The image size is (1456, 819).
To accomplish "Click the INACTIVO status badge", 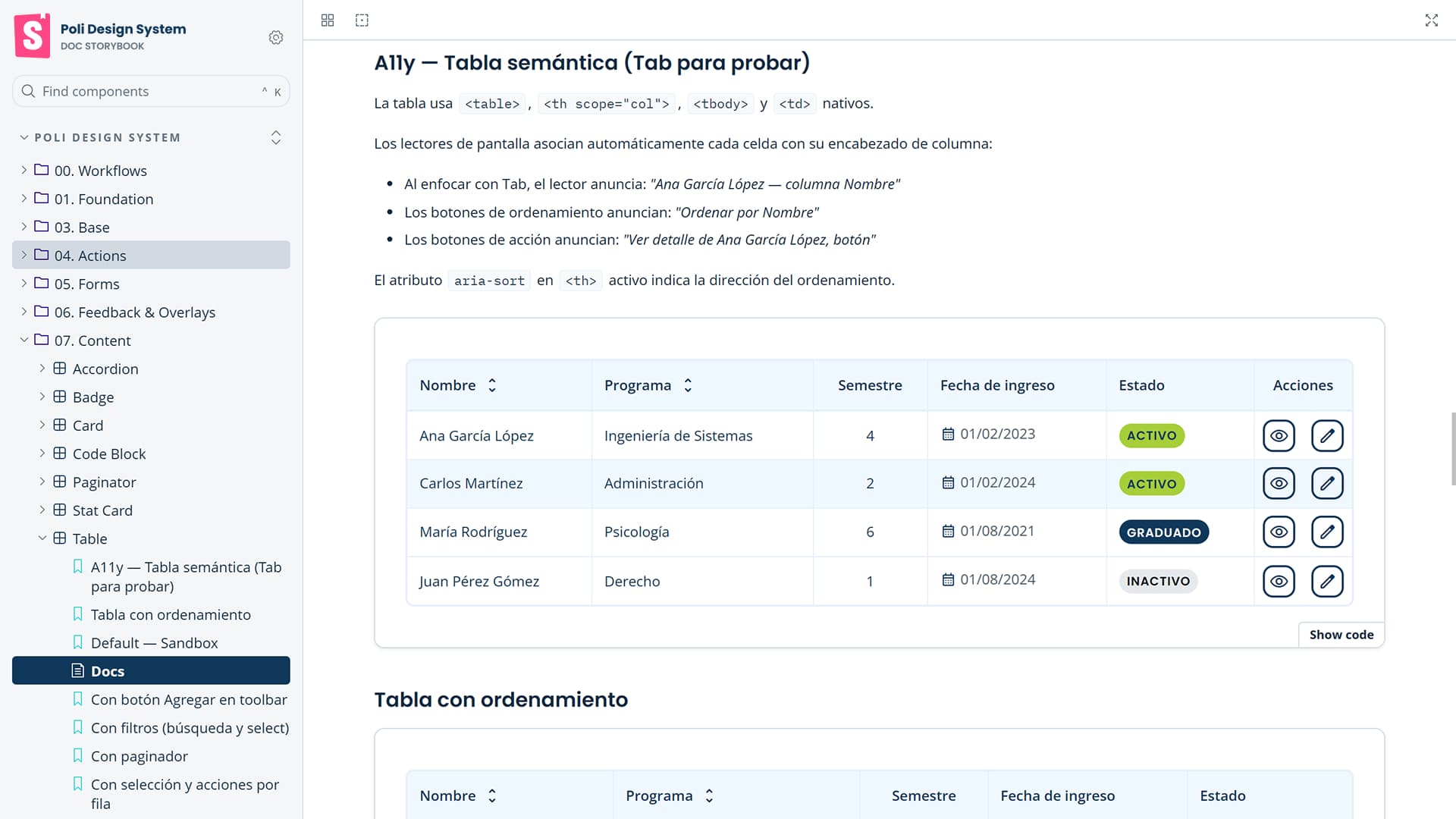I will [1158, 581].
